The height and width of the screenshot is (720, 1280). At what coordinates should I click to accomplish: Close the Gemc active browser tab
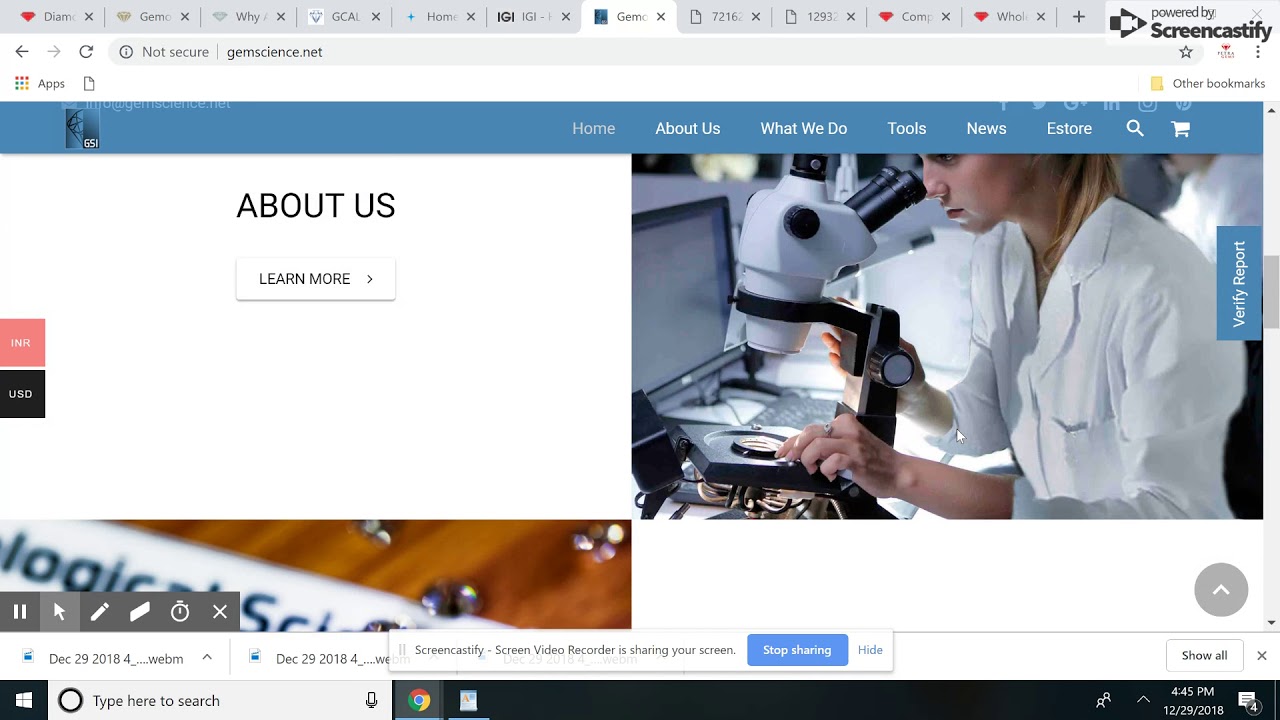(x=661, y=17)
